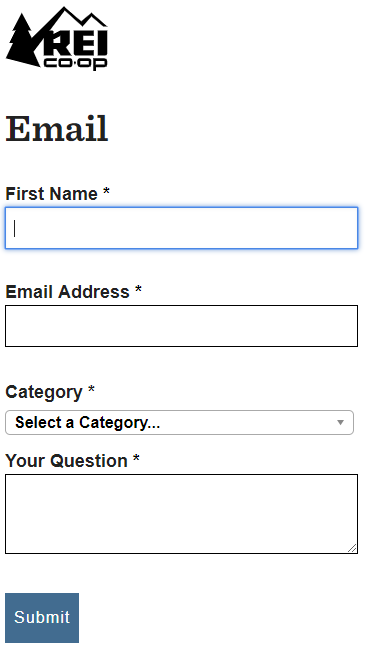The image size is (371, 650).
Task: Click the Select a Category placeholder text
Action: coord(87,422)
